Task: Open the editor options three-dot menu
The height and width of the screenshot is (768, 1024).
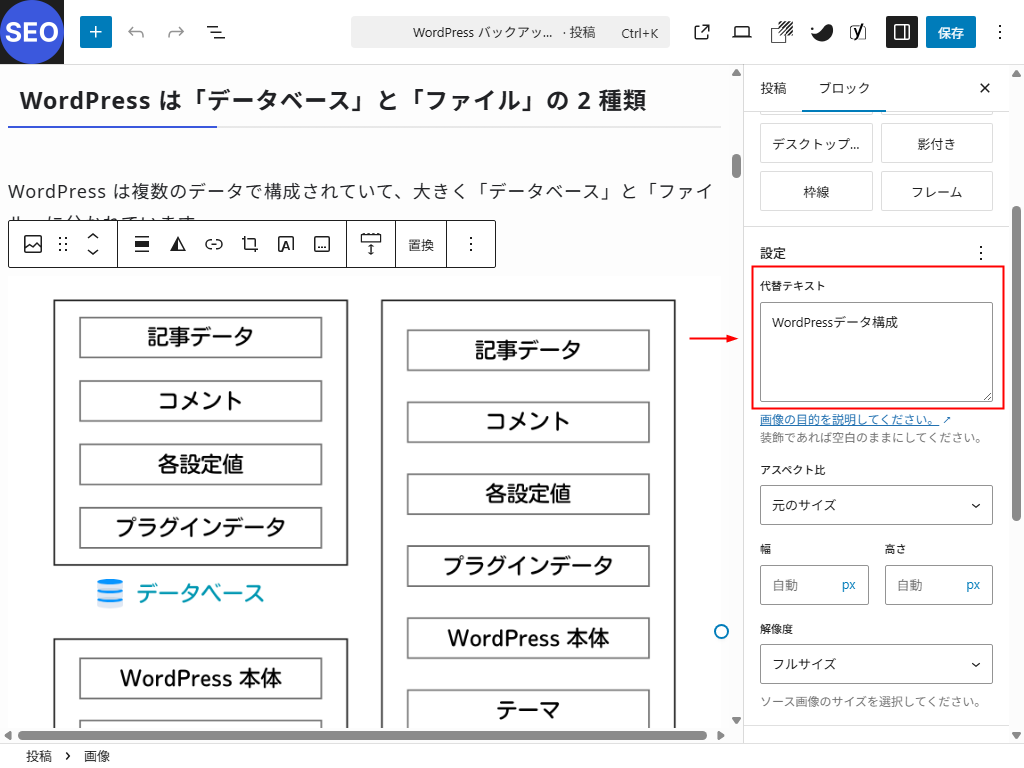Action: tap(1000, 32)
